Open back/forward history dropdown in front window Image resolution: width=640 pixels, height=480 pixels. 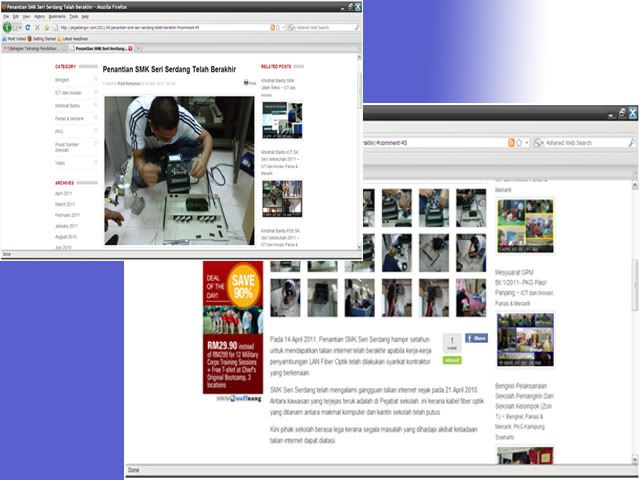[18, 27]
